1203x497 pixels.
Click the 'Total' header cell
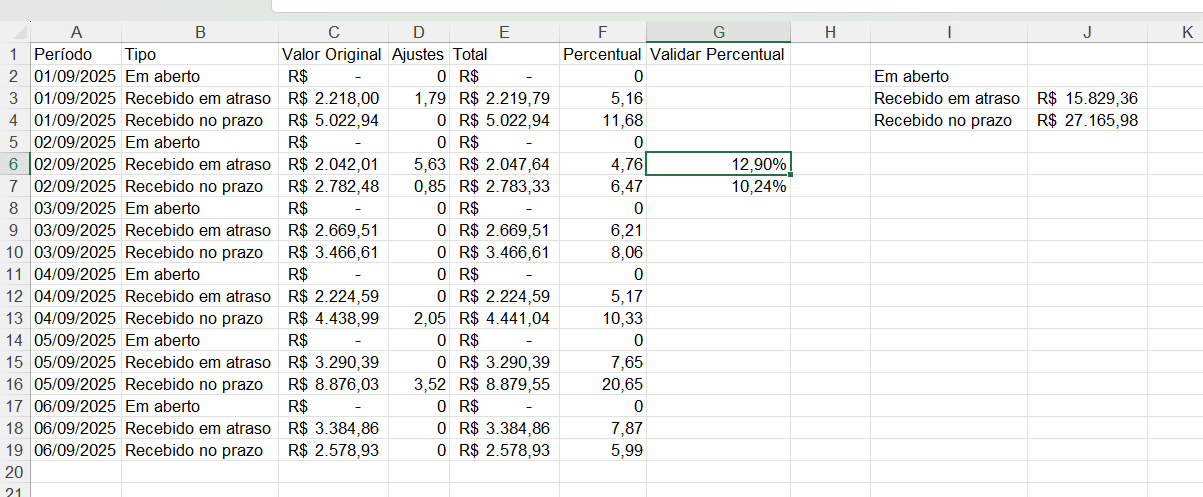tap(505, 54)
